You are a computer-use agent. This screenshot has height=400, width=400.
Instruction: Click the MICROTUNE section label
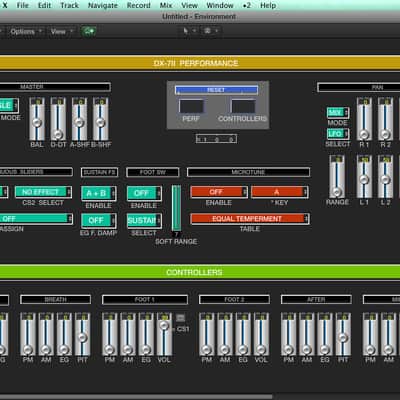248,172
